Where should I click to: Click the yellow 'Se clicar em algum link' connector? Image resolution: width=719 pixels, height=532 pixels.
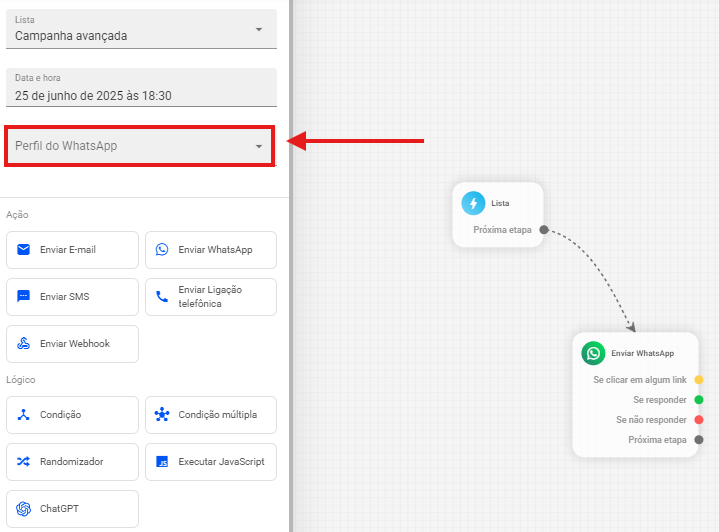pyautogui.click(x=699, y=380)
